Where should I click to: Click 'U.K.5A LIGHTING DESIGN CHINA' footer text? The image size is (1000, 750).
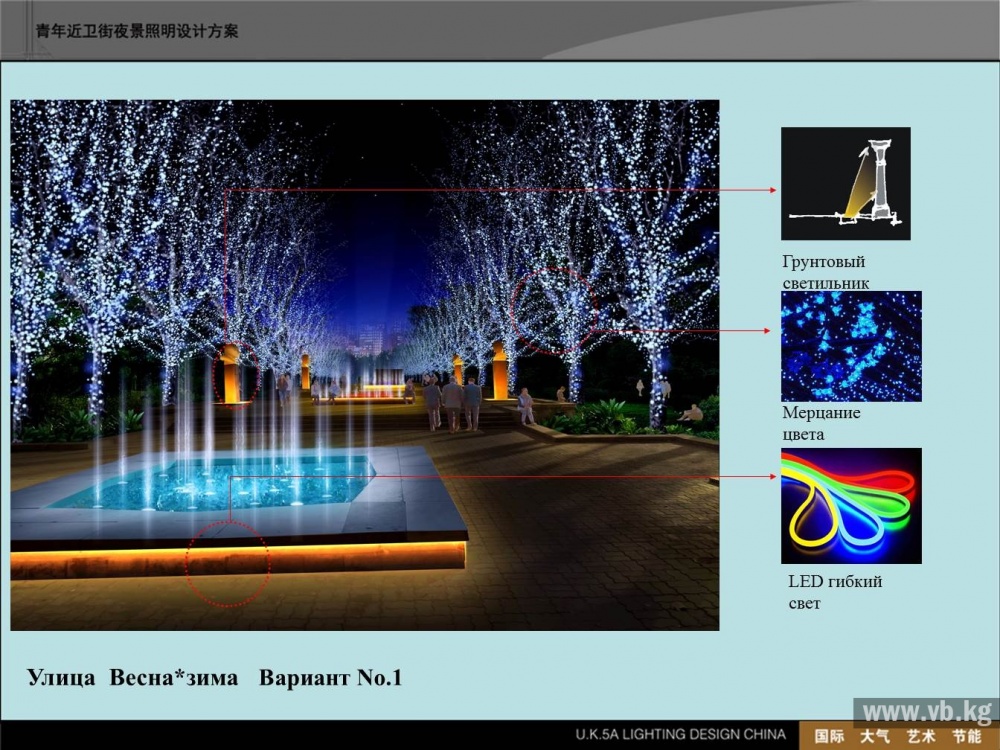tap(680, 735)
